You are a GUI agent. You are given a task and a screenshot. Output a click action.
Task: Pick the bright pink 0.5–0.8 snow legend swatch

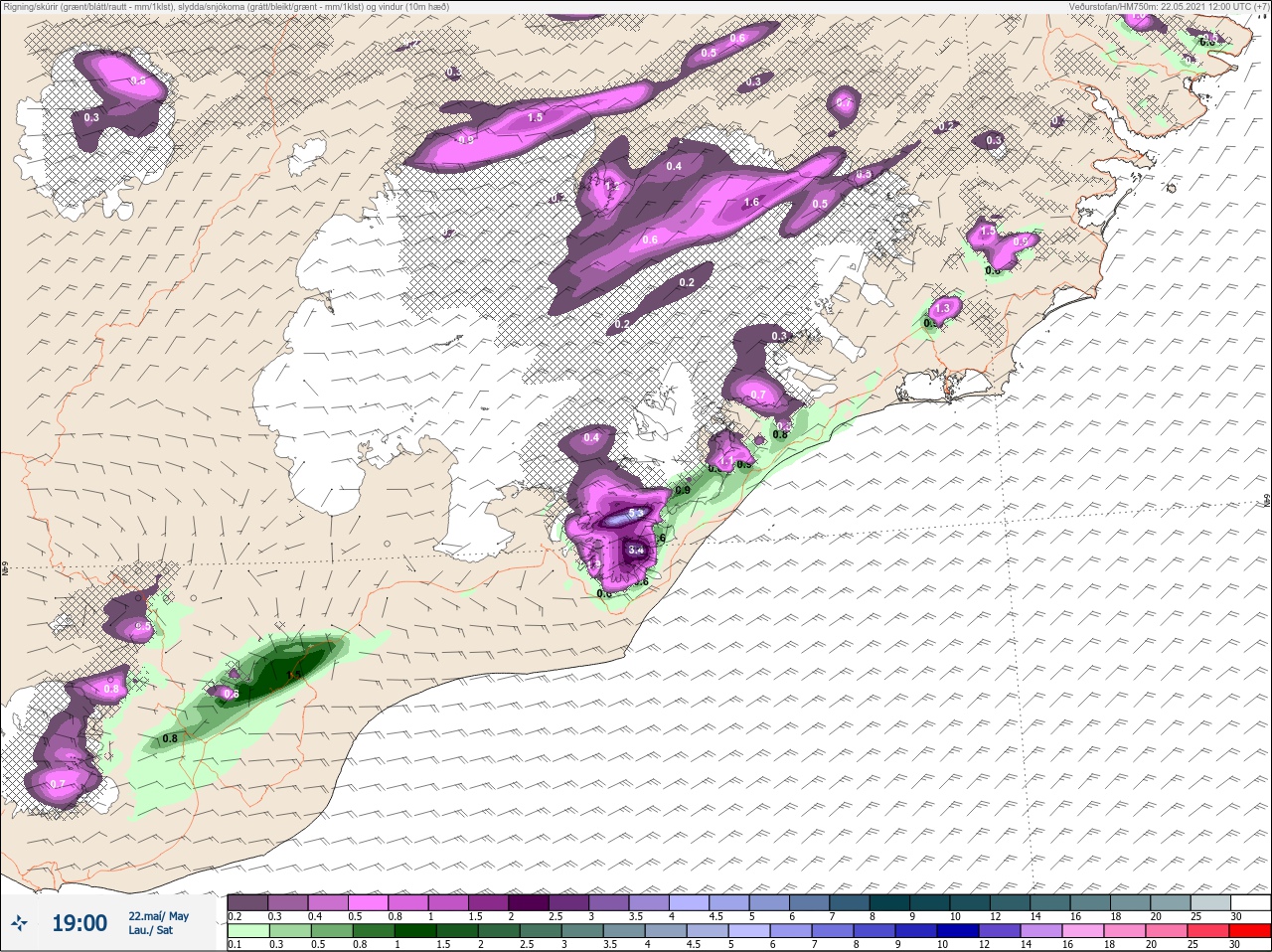point(369,902)
